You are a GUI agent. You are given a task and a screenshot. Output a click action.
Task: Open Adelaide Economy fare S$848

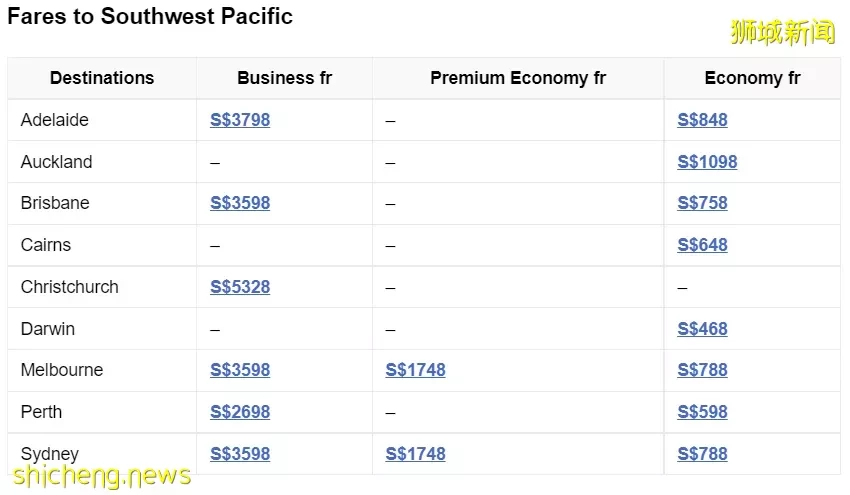point(702,120)
